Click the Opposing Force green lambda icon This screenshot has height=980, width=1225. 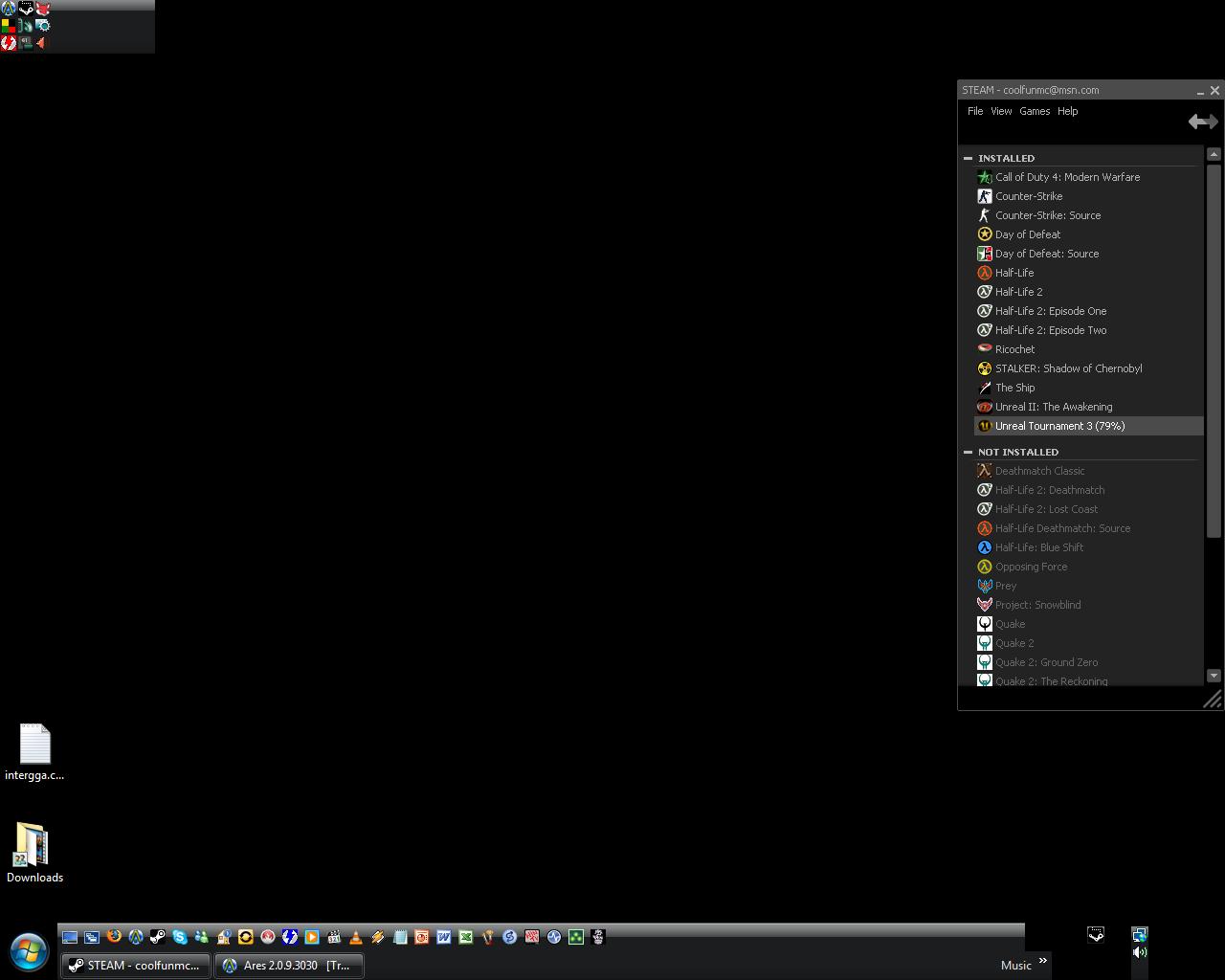coord(984,567)
